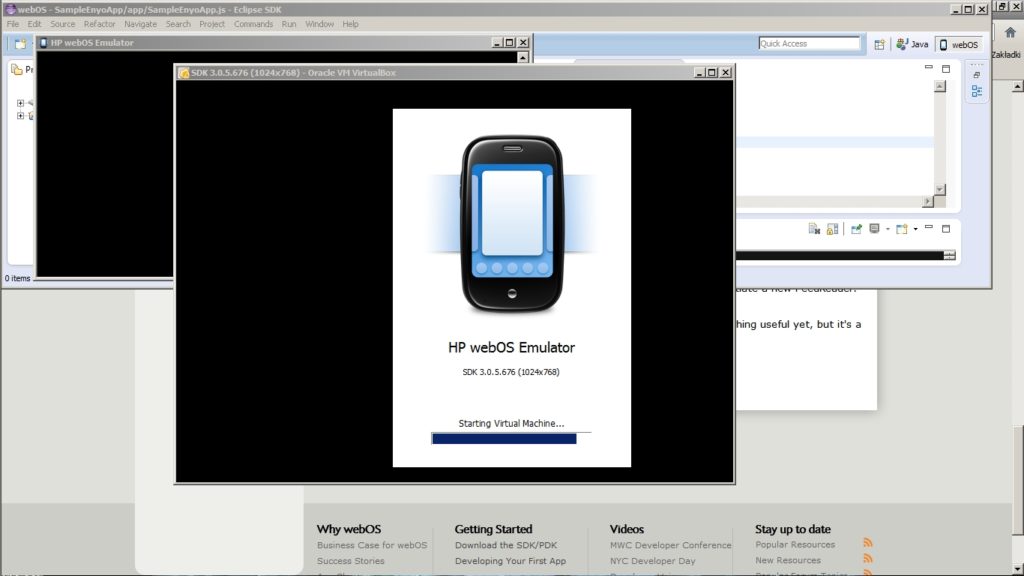1024x576 pixels.
Task: Open the Outline view trim icon
Action: click(x=977, y=91)
